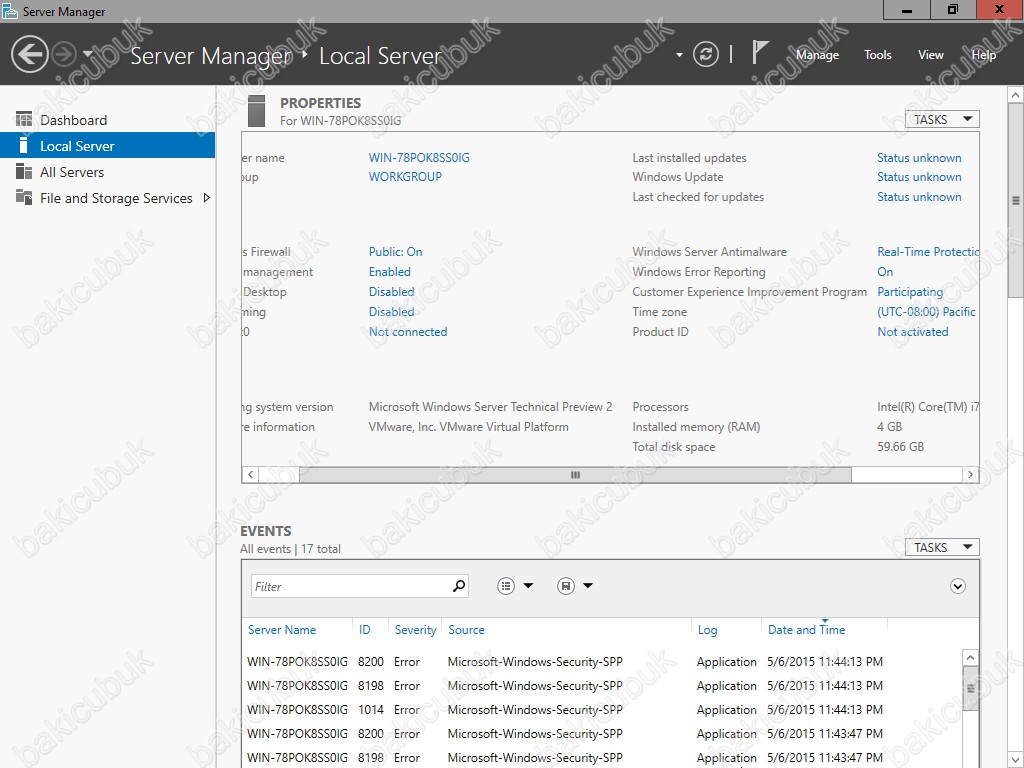Click the filter search magnifier icon
The width and height of the screenshot is (1024, 768).
click(459, 586)
